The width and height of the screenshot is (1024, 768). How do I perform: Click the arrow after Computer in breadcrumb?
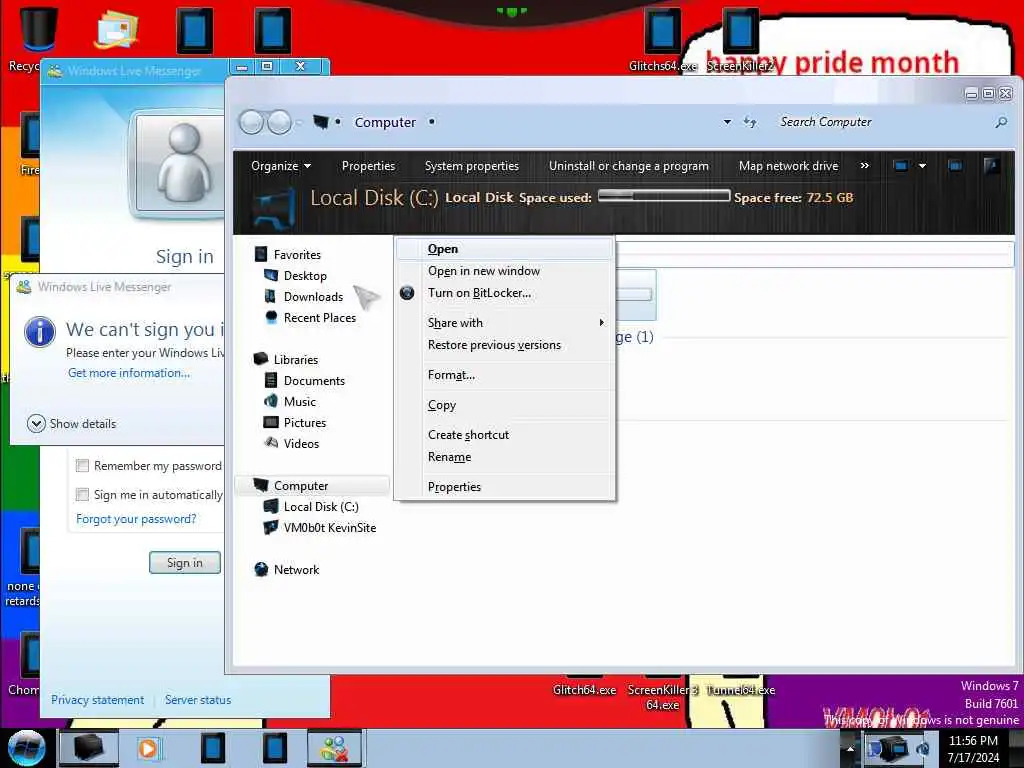tap(432, 122)
